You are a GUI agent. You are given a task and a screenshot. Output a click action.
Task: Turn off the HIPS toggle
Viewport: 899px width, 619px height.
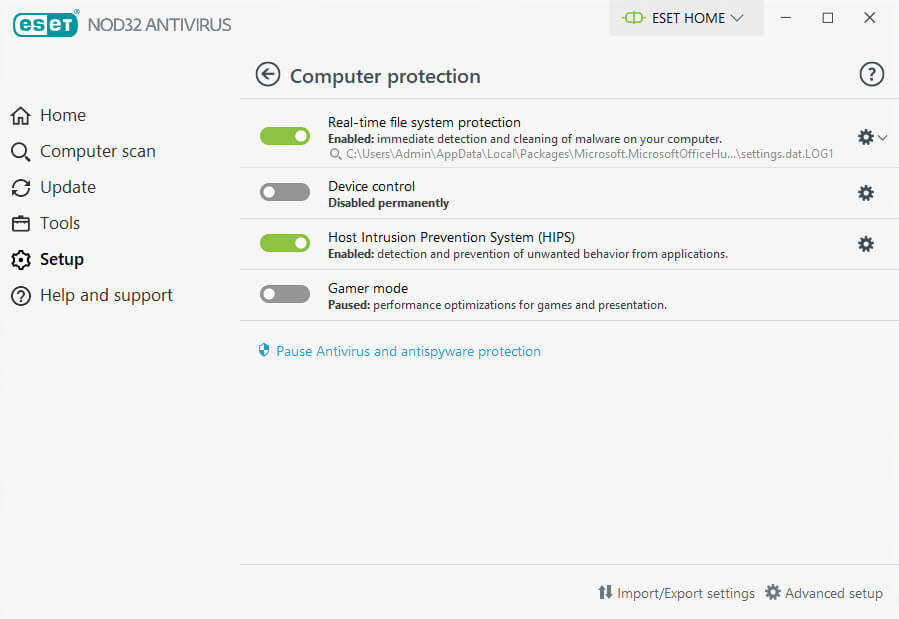click(x=285, y=243)
